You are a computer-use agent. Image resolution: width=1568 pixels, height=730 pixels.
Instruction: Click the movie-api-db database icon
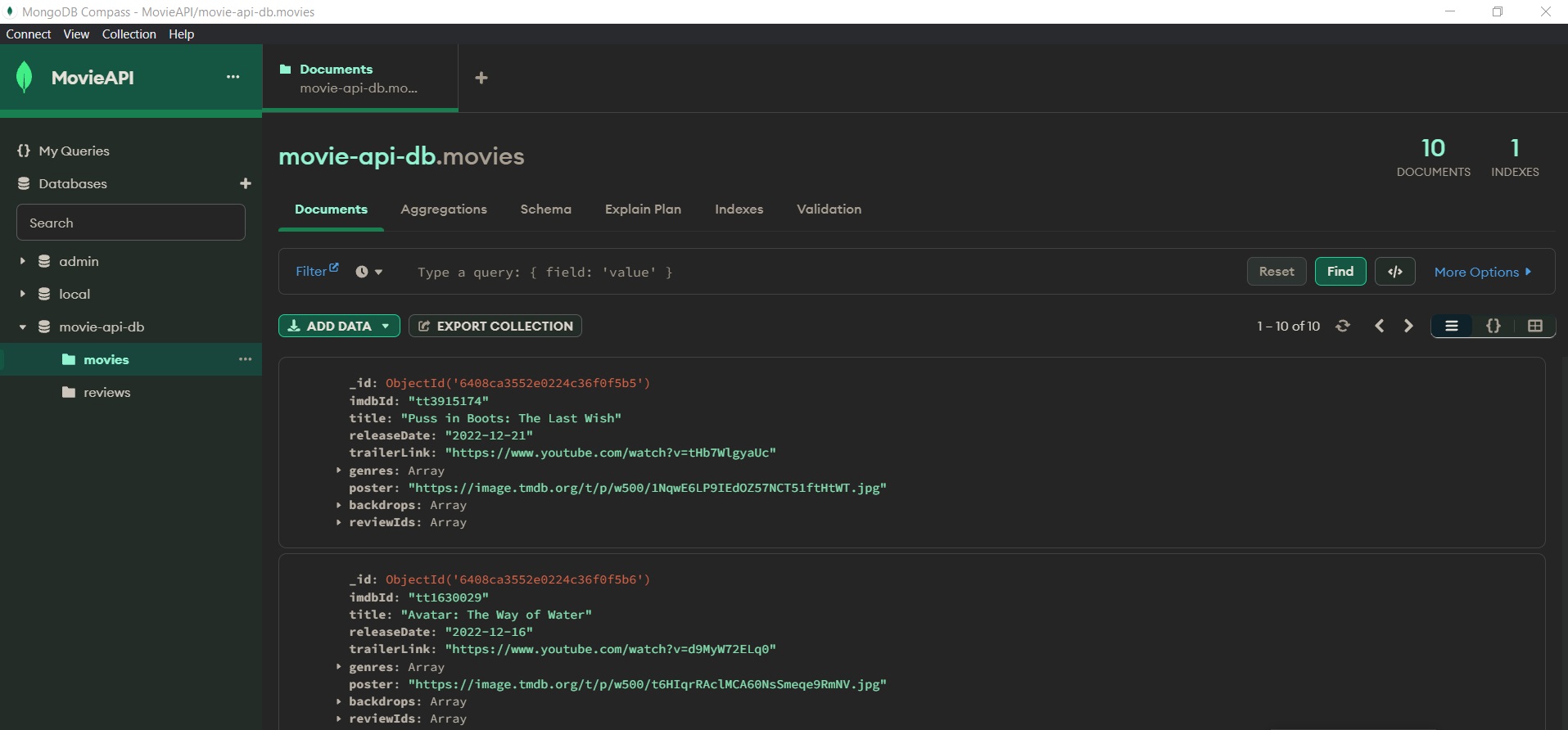coord(44,327)
